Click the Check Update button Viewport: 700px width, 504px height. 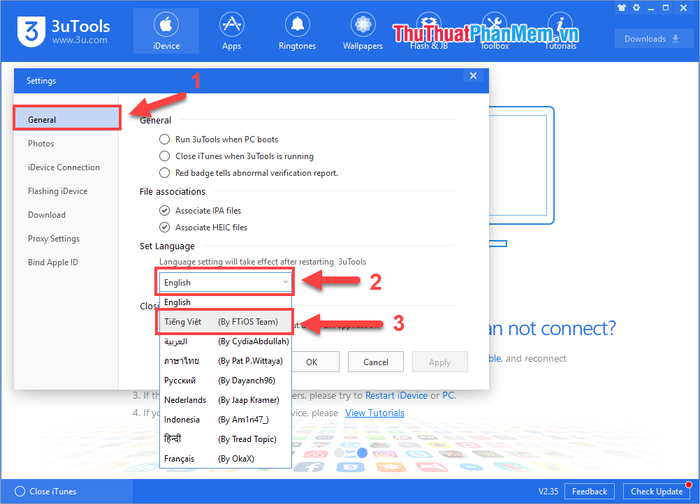[657, 492]
